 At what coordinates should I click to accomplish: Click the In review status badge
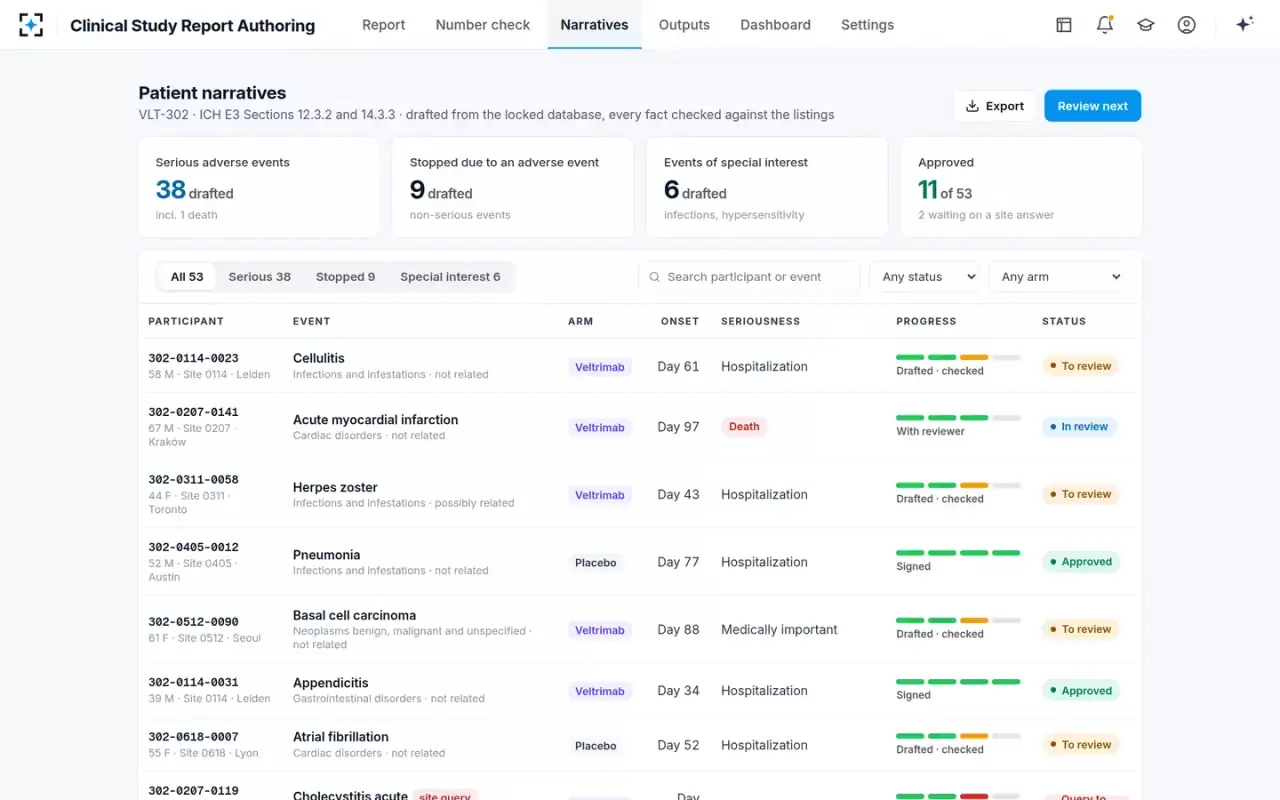click(x=1079, y=427)
